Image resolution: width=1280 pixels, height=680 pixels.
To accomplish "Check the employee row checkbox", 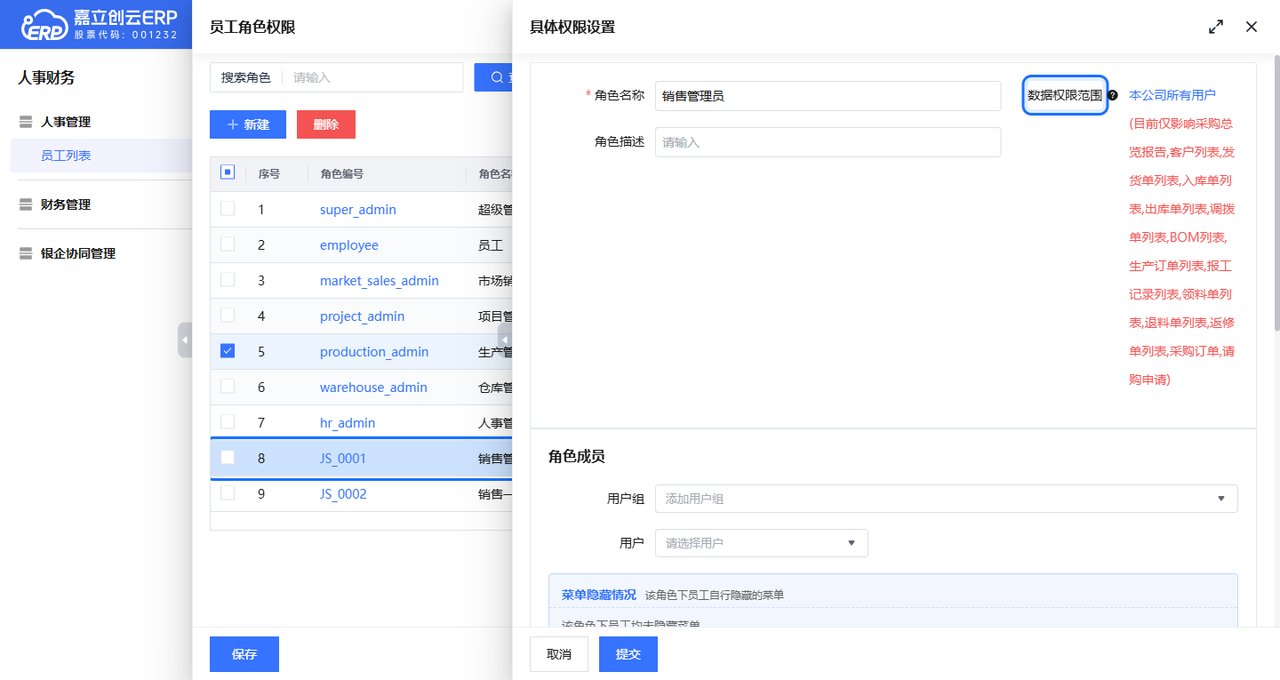I will [x=227, y=244].
